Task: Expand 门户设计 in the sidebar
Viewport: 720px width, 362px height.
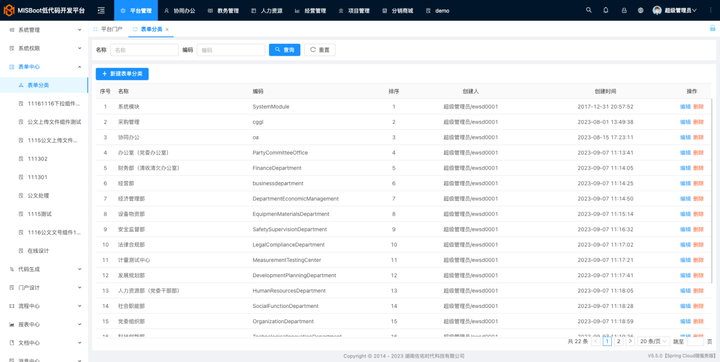Action: pyautogui.click(x=44, y=288)
